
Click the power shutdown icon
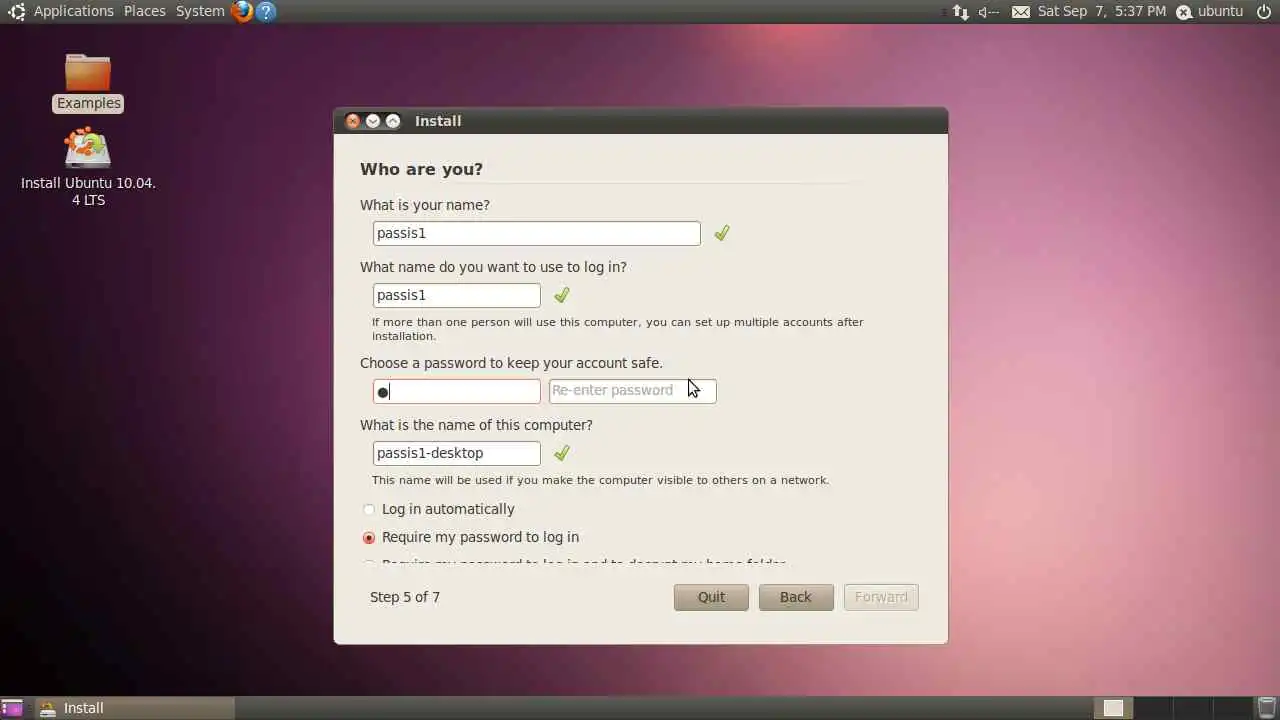pos(1264,12)
